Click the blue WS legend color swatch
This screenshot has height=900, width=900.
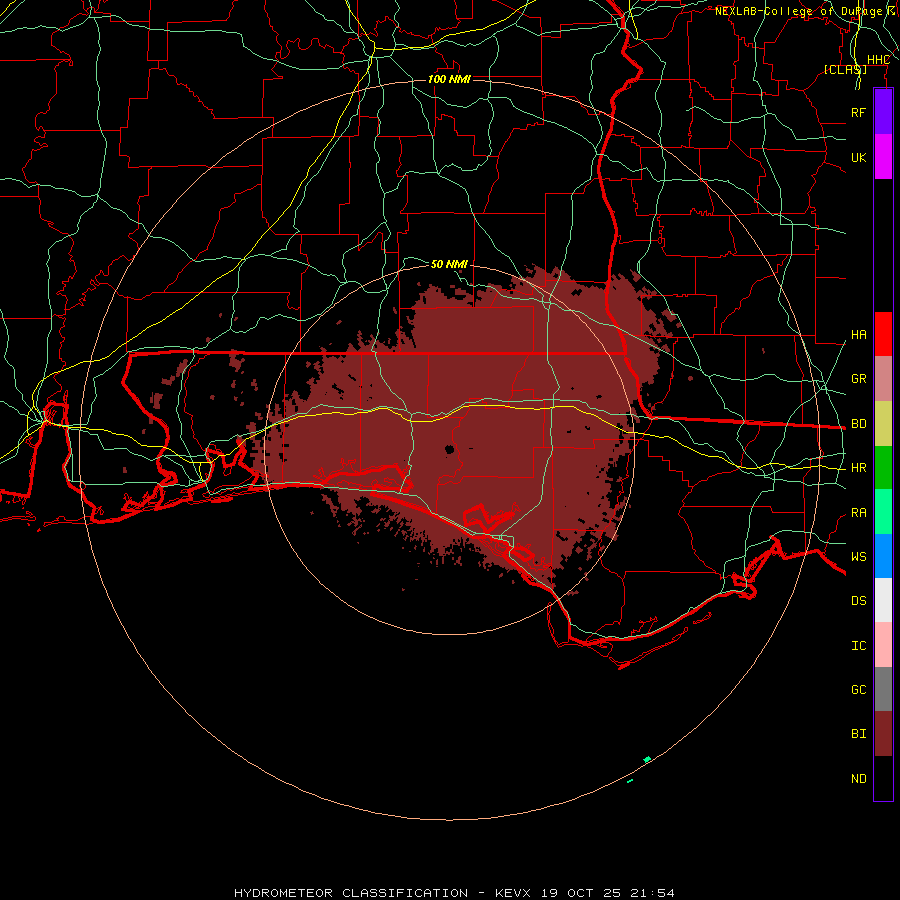click(883, 556)
